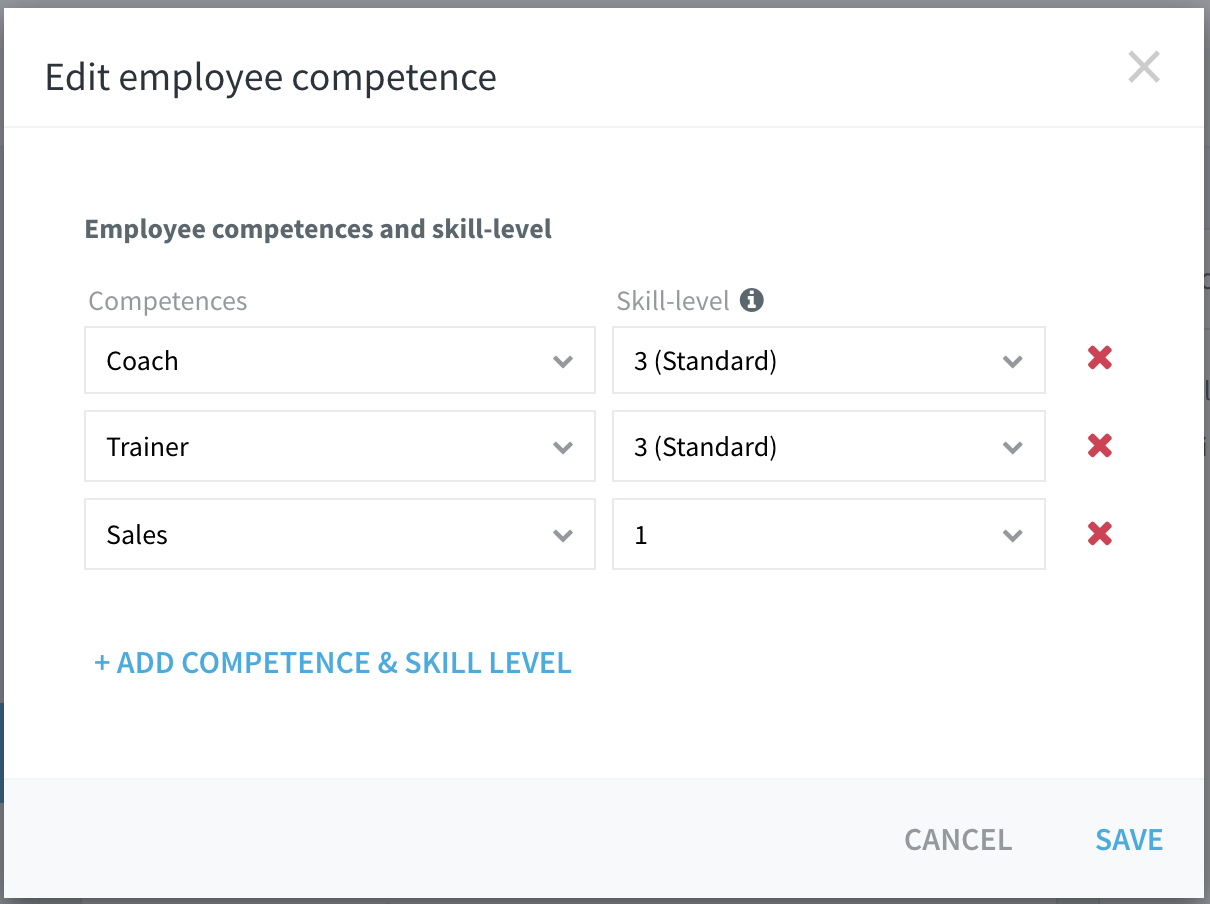Click the Cancel button
This screenshot has height=904, width=1210.
(958, 840)
